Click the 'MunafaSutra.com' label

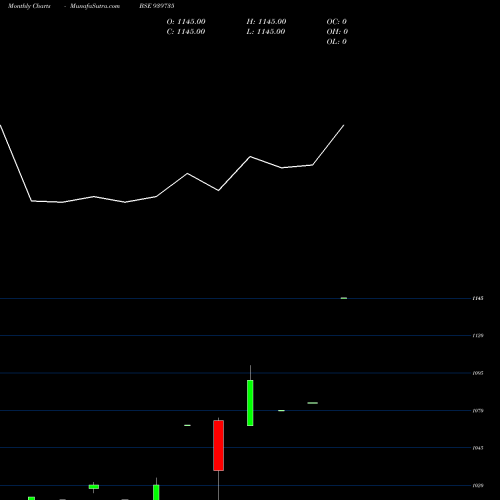[95, 6]
